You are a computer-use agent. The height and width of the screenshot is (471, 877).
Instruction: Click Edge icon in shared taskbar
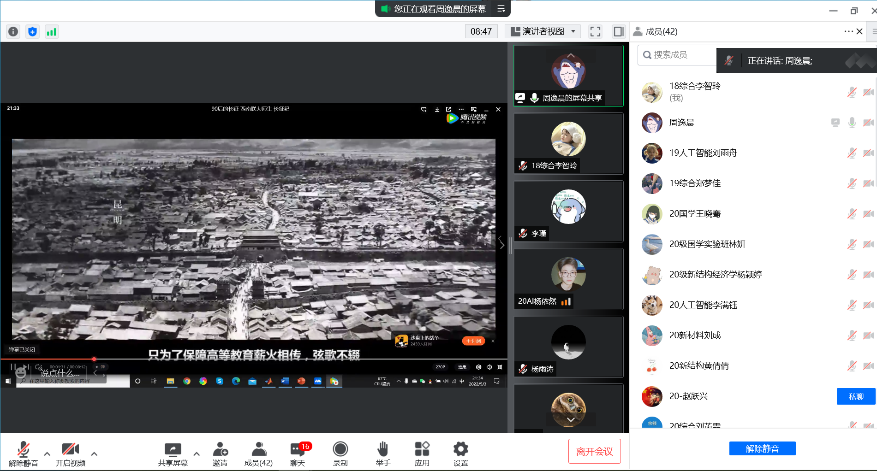pyautogui.click(x=236, y=381)
